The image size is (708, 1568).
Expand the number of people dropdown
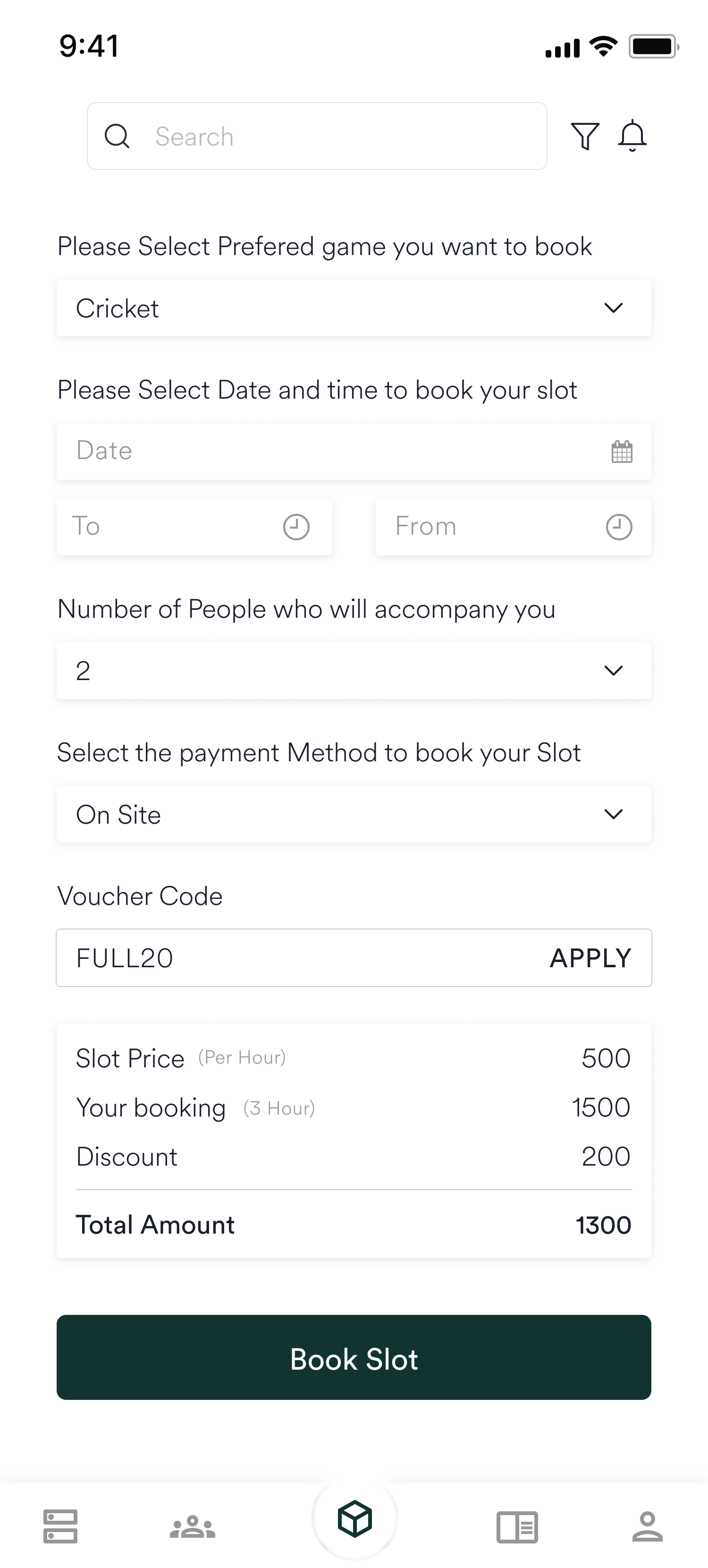[x=354, y=671]
